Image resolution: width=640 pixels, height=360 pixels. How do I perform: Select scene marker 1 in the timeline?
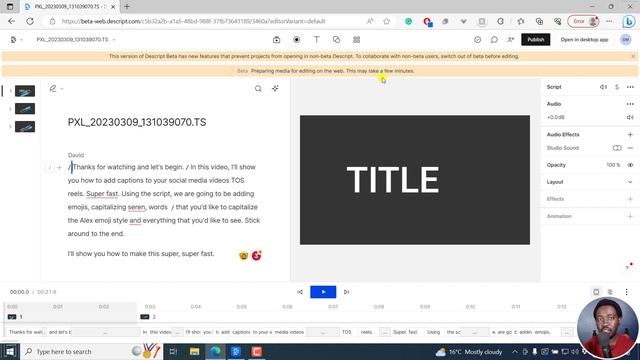click(15, 317)
